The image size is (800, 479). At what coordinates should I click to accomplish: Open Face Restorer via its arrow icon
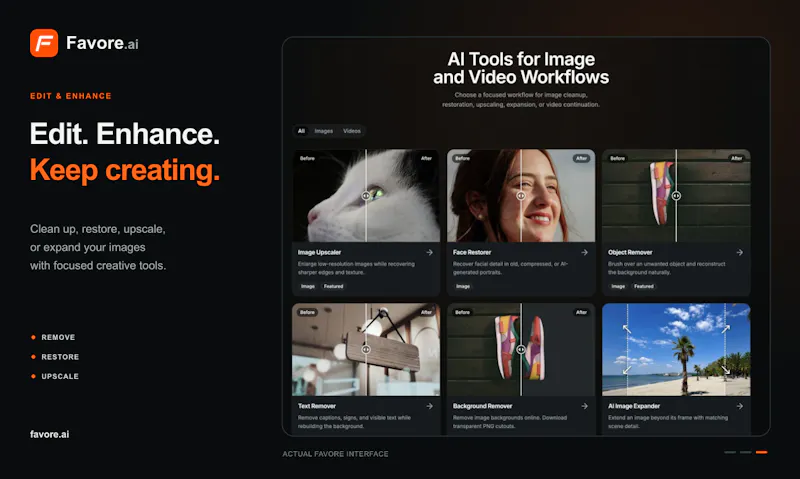pyautogui.click(x=585, y=253)
